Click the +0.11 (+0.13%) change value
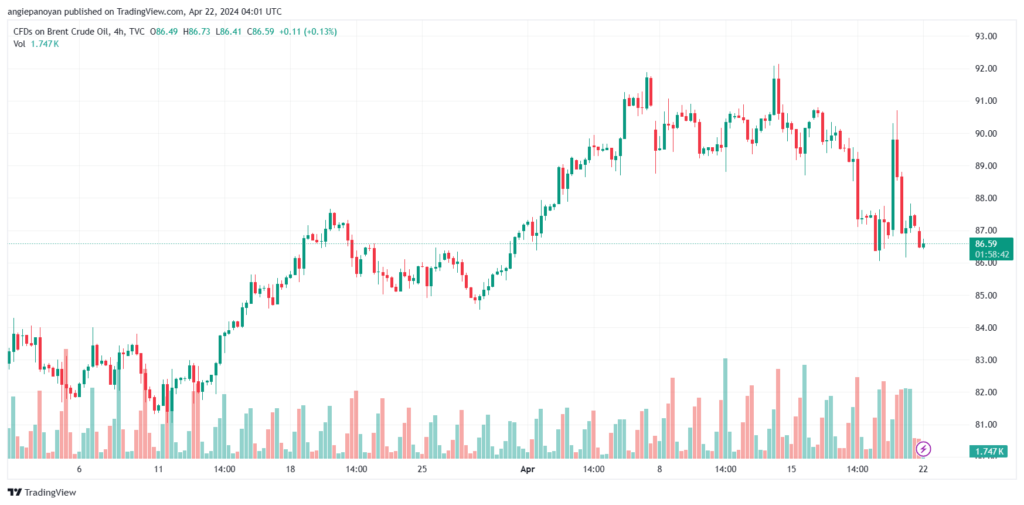The height and width of the screenshot is (505, 1024). pos(309,31)
